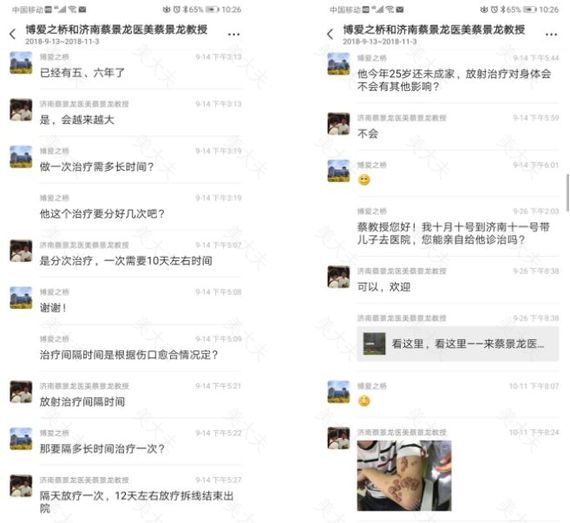Tap the emoji message sent on 10-11
The width and height of the screenshot is (570, 523).
[x=364, y=401]
